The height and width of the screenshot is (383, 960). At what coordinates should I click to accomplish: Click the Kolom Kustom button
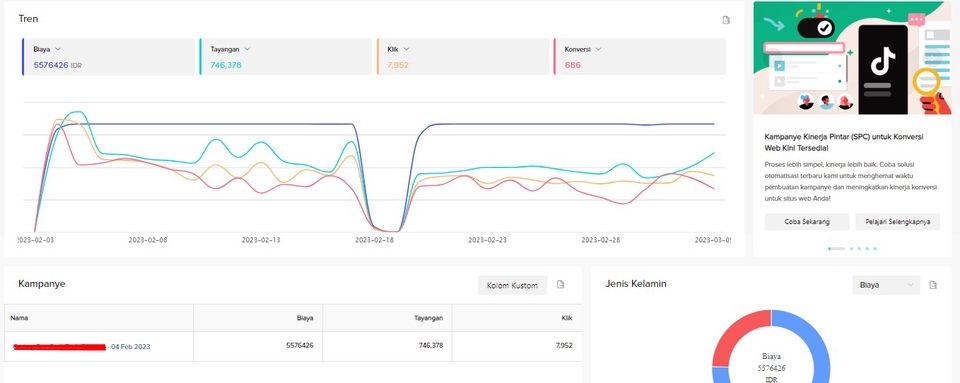coord(512,285)
